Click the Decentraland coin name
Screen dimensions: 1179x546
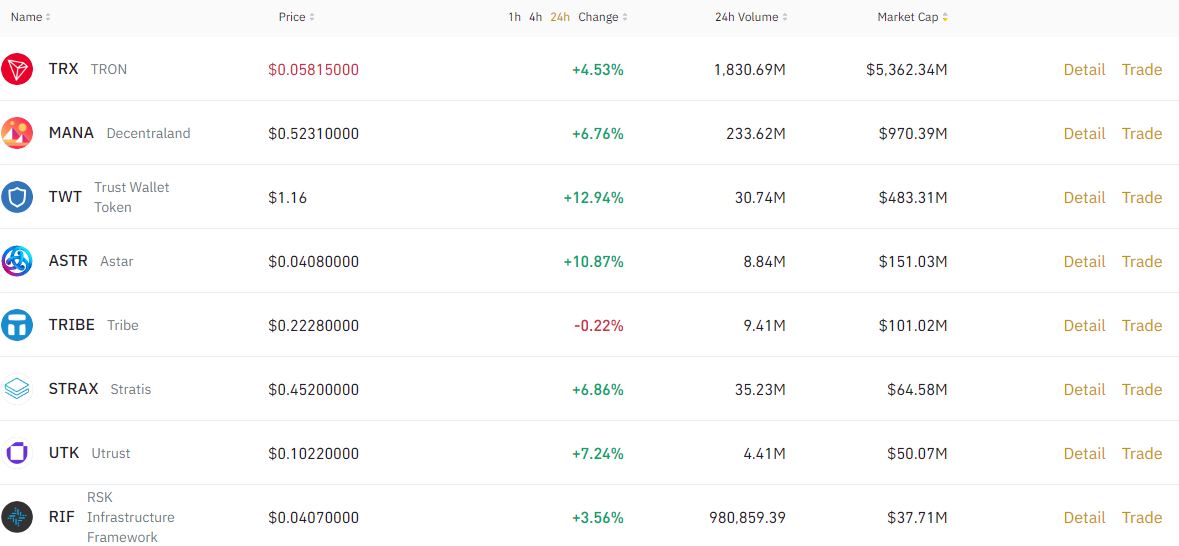pos(148,133)
